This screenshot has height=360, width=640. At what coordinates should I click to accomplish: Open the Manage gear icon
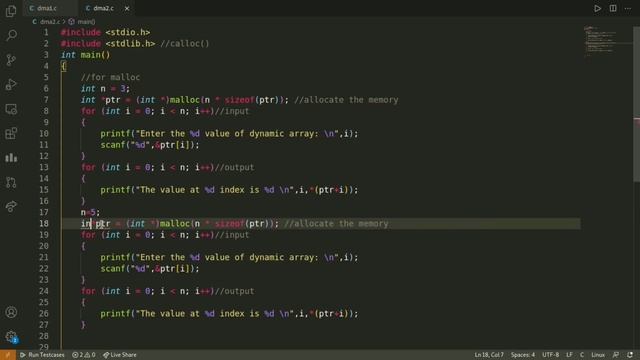tap(11, 336)
